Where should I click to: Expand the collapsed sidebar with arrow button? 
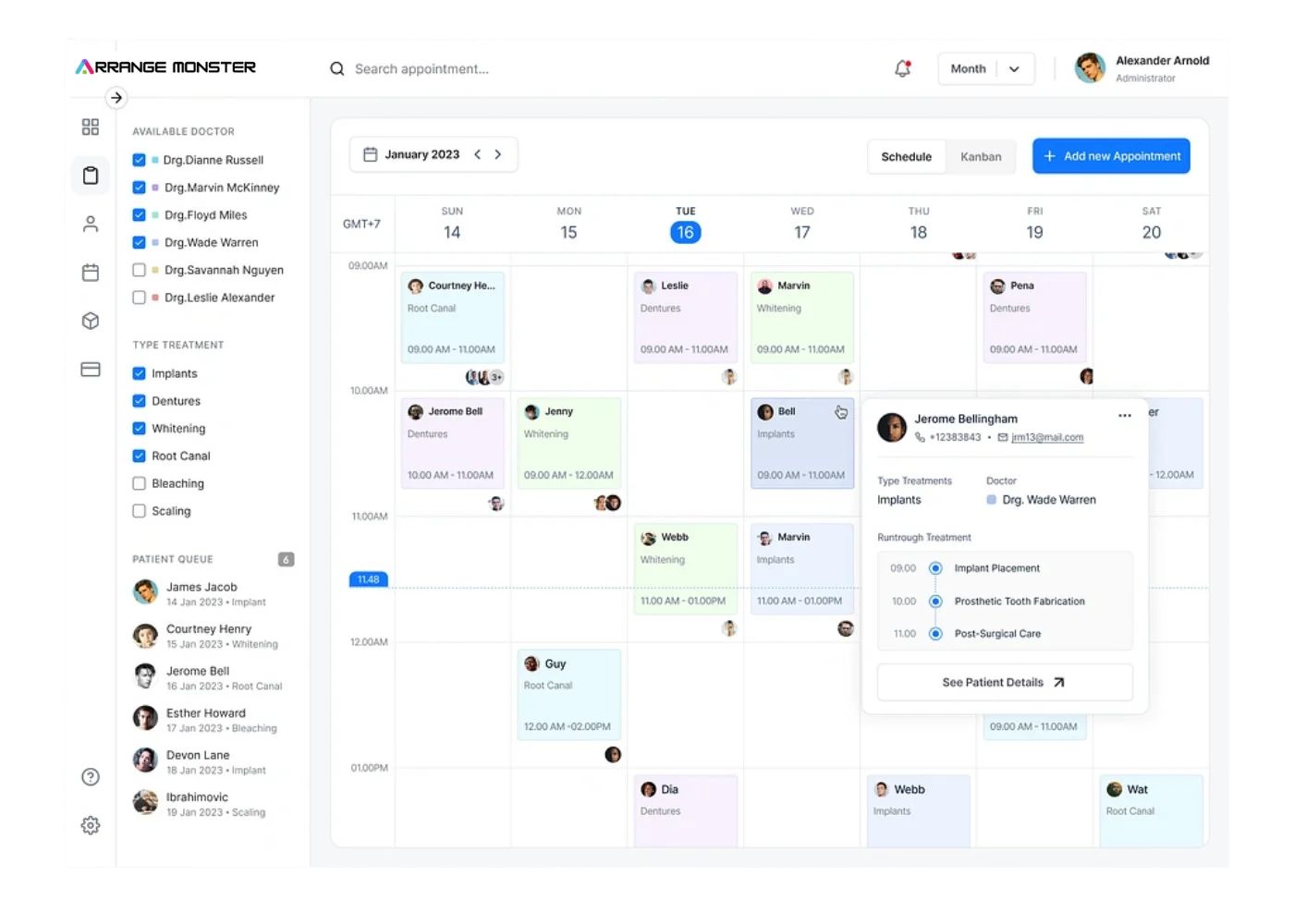pos(116,98)
